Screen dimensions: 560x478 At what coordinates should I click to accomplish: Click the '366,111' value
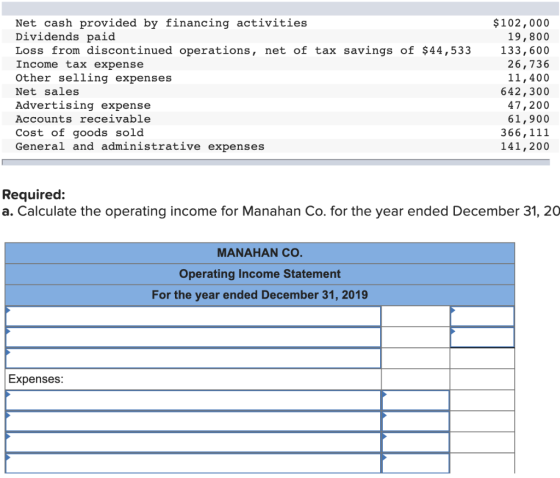tap(525, 133)
